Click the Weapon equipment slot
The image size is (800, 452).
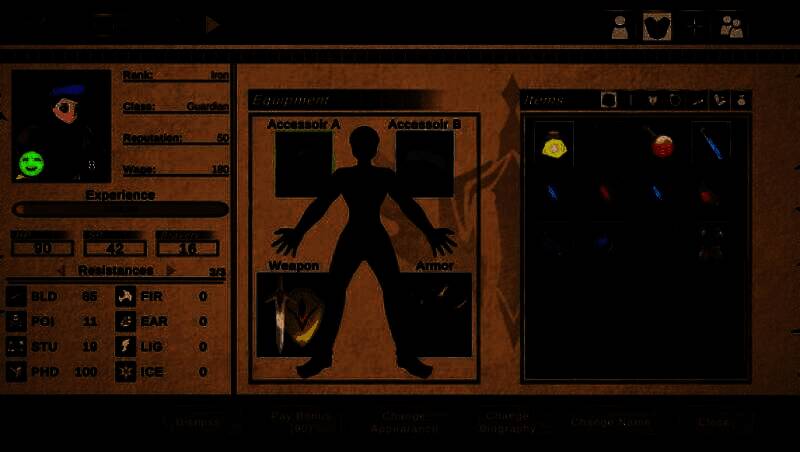[295, 315]
